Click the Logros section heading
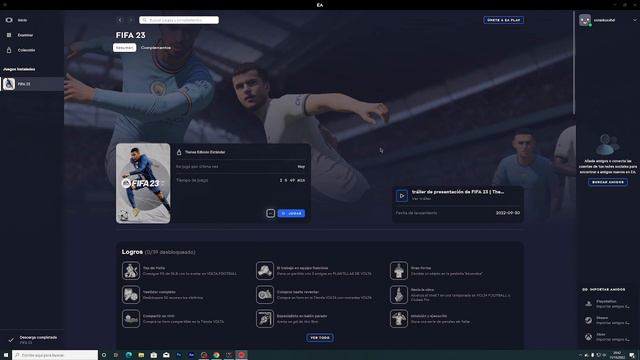This screenshot has width=640, height=360. tap(132, 252)
